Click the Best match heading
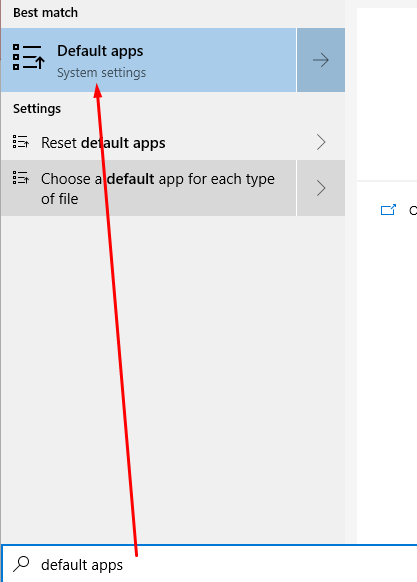 (45, 13)
